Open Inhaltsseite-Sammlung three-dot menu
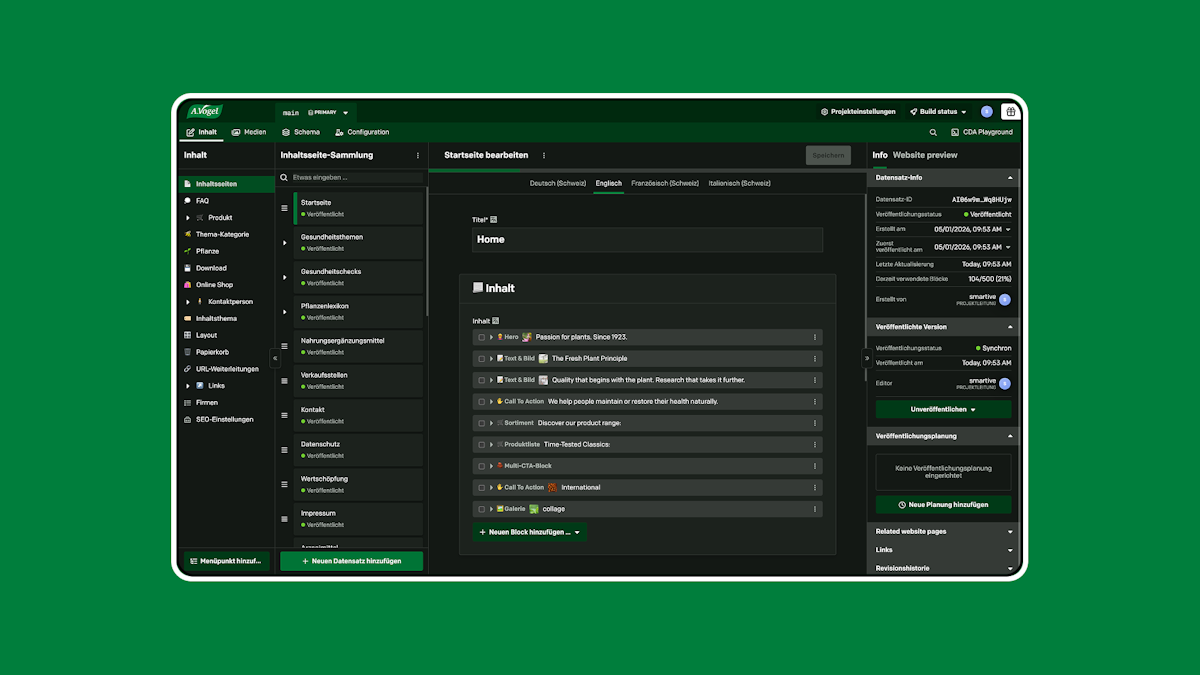 (418, 156)
